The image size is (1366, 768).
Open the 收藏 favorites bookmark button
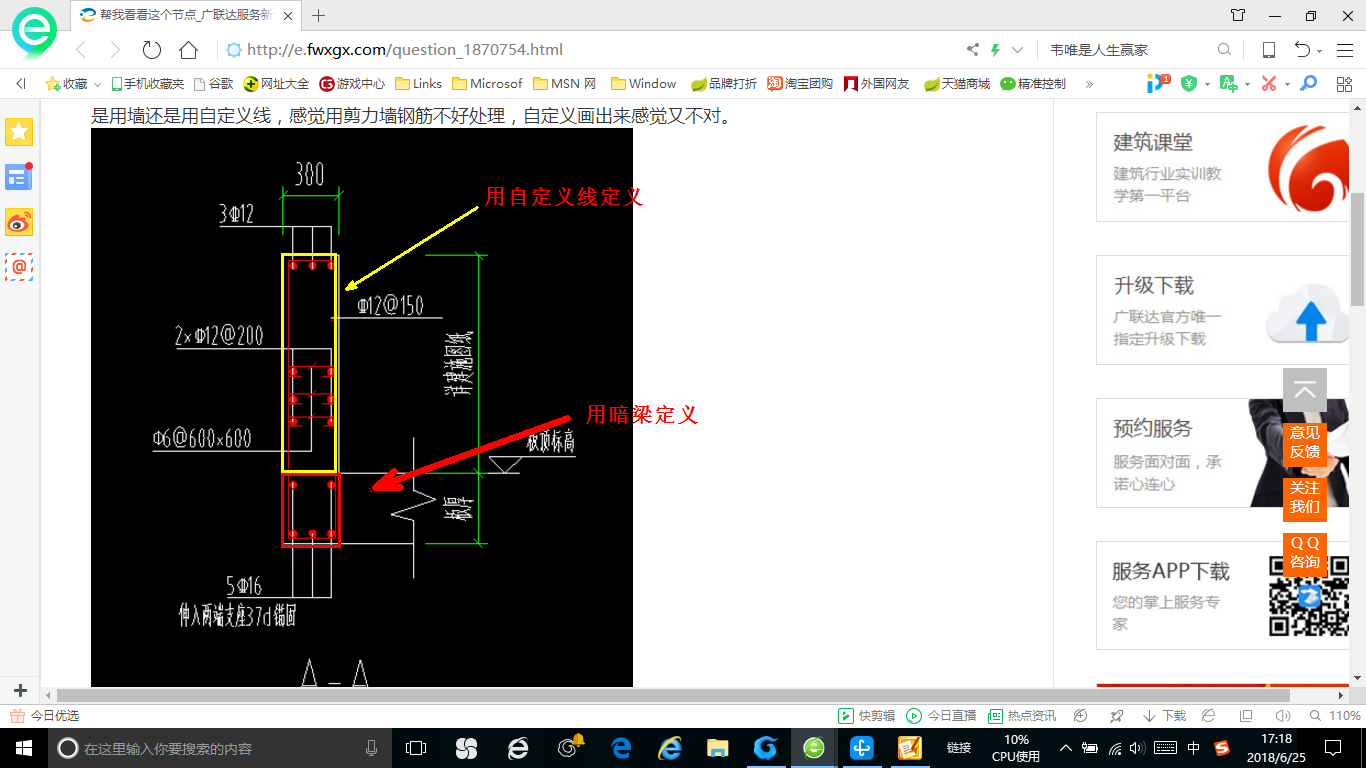67,84
